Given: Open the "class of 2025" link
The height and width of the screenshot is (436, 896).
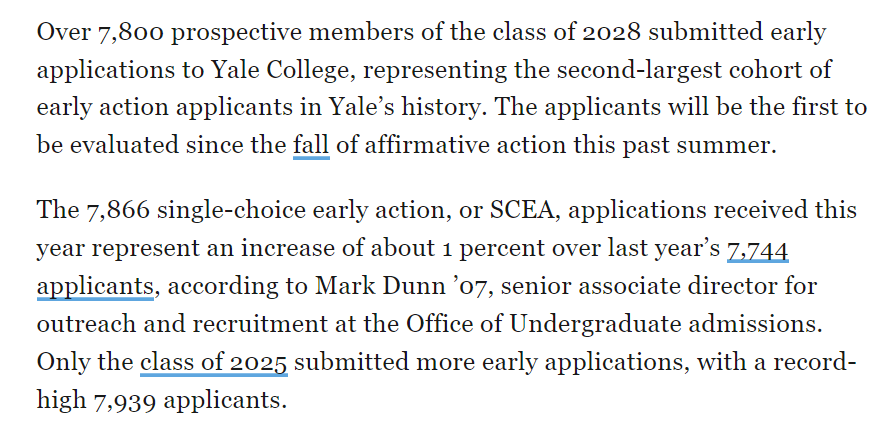Looking at the screenshot, I should click(214, 364).
